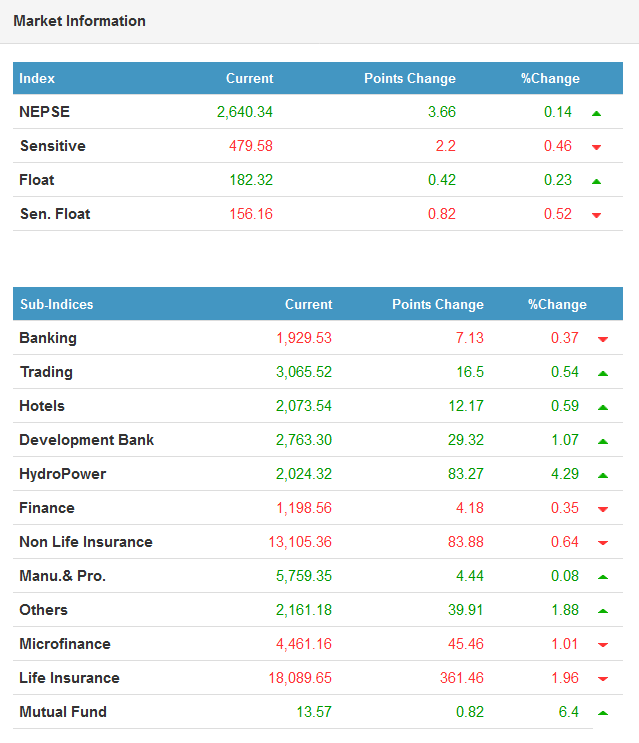Select the Manu.& Pro. sub-index name

(63, 576)
